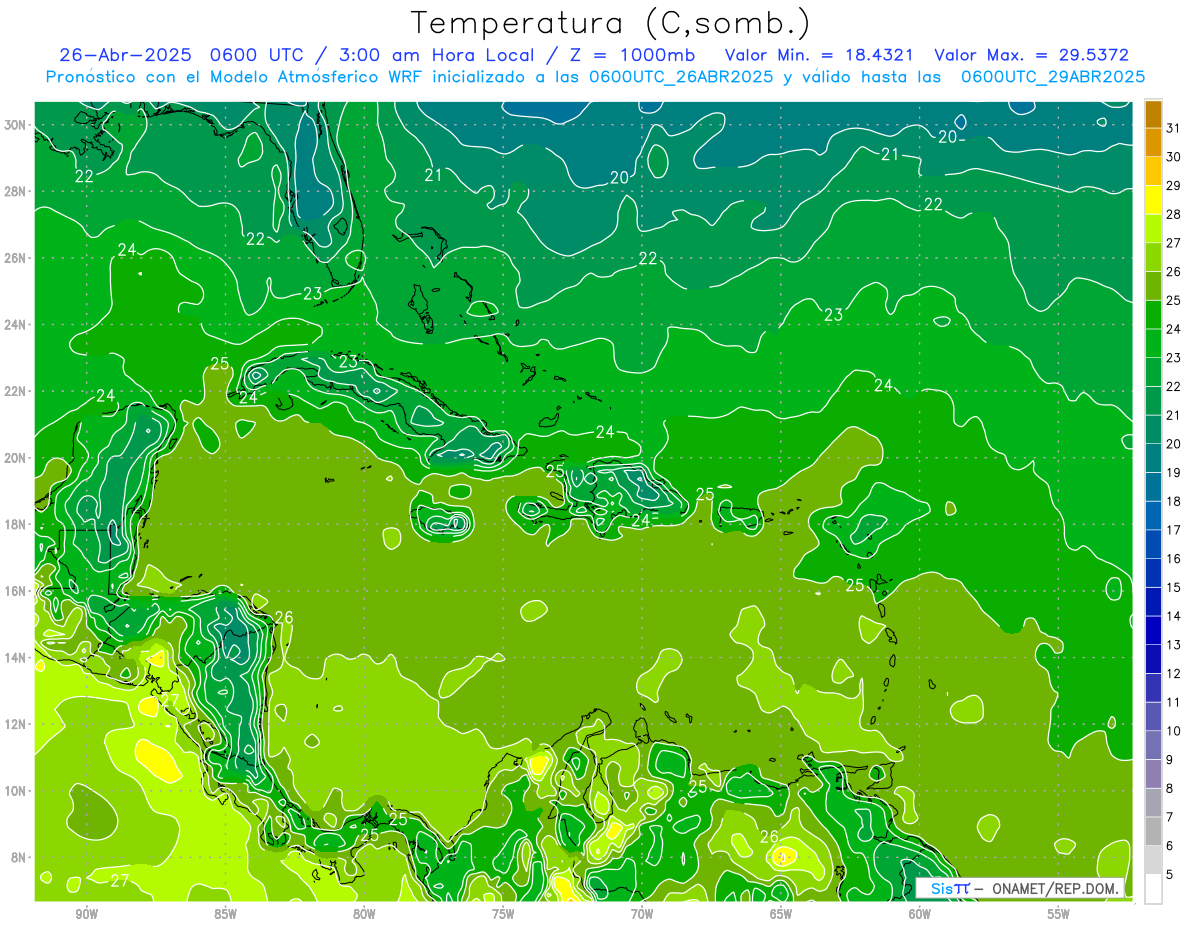Viewport: 1200px width, 927px height.
Task: Click the "22N" latitude axis label
Action: point(15,391)
